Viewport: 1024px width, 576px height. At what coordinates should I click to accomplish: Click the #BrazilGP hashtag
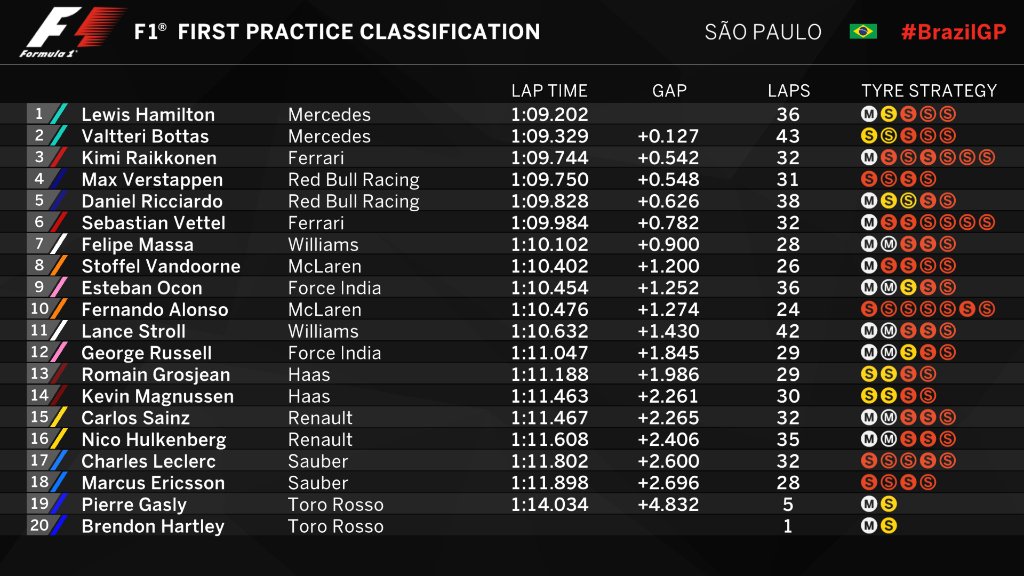[952, 31]
